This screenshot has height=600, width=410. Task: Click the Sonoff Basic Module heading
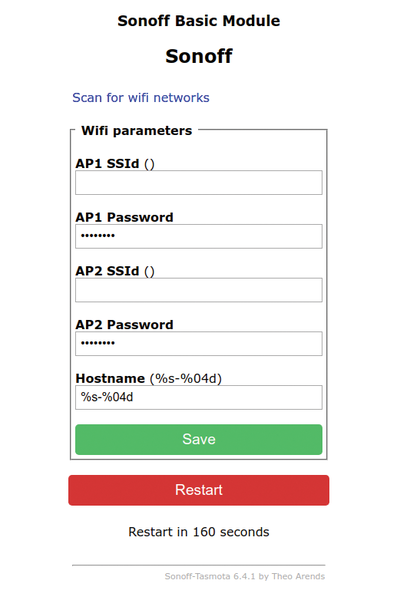[x=199, y=21]
